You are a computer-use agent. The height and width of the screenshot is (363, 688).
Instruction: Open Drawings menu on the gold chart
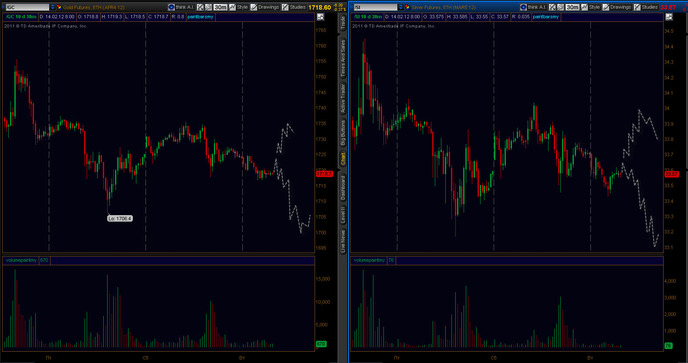pos(265,7)
